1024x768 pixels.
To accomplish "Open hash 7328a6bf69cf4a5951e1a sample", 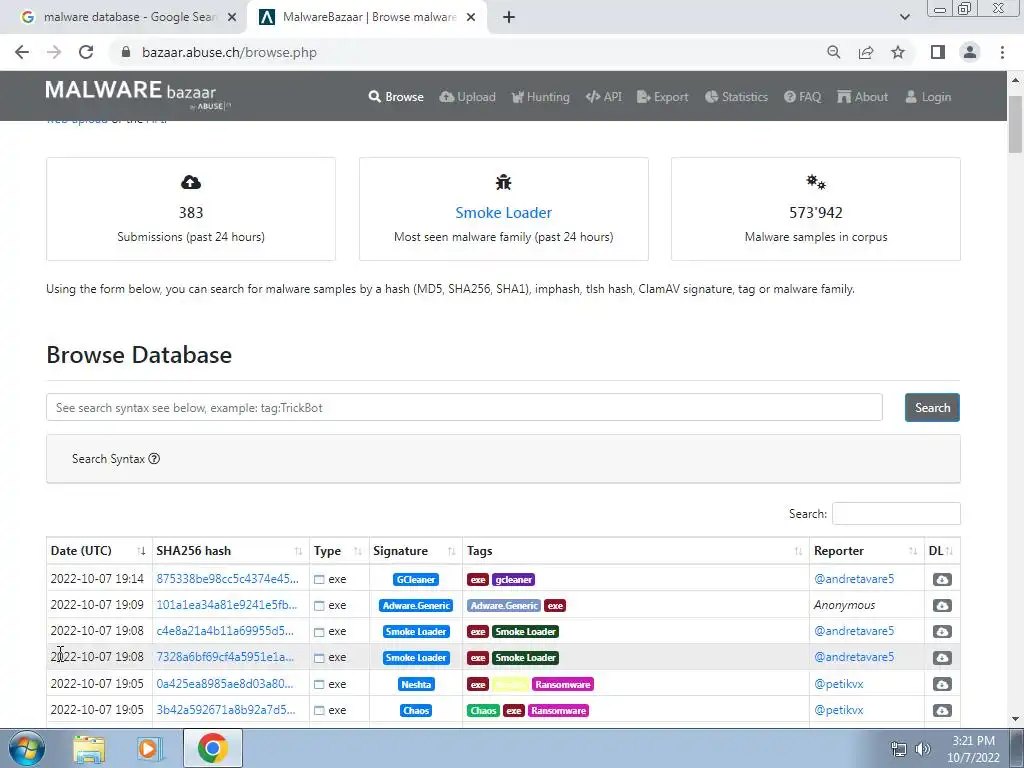I will 225,657.
